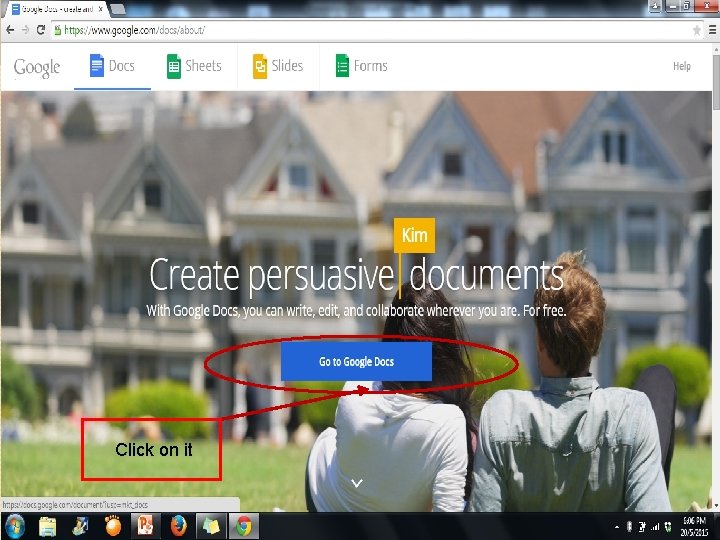The image size is (720, 540).
Task: Select the Forms tab
Action: (362, 66)
